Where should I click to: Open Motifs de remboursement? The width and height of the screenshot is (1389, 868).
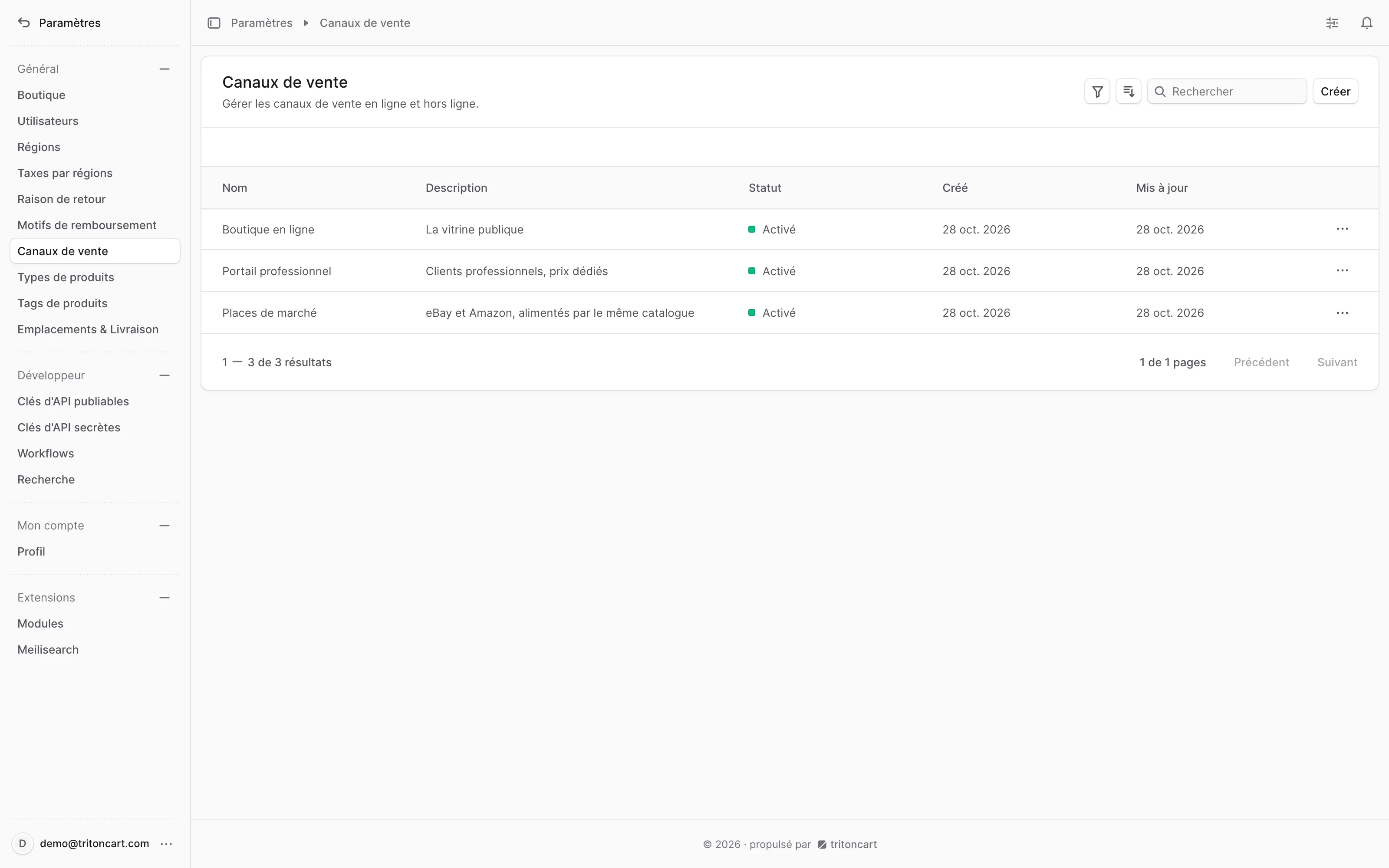(95, 225)
